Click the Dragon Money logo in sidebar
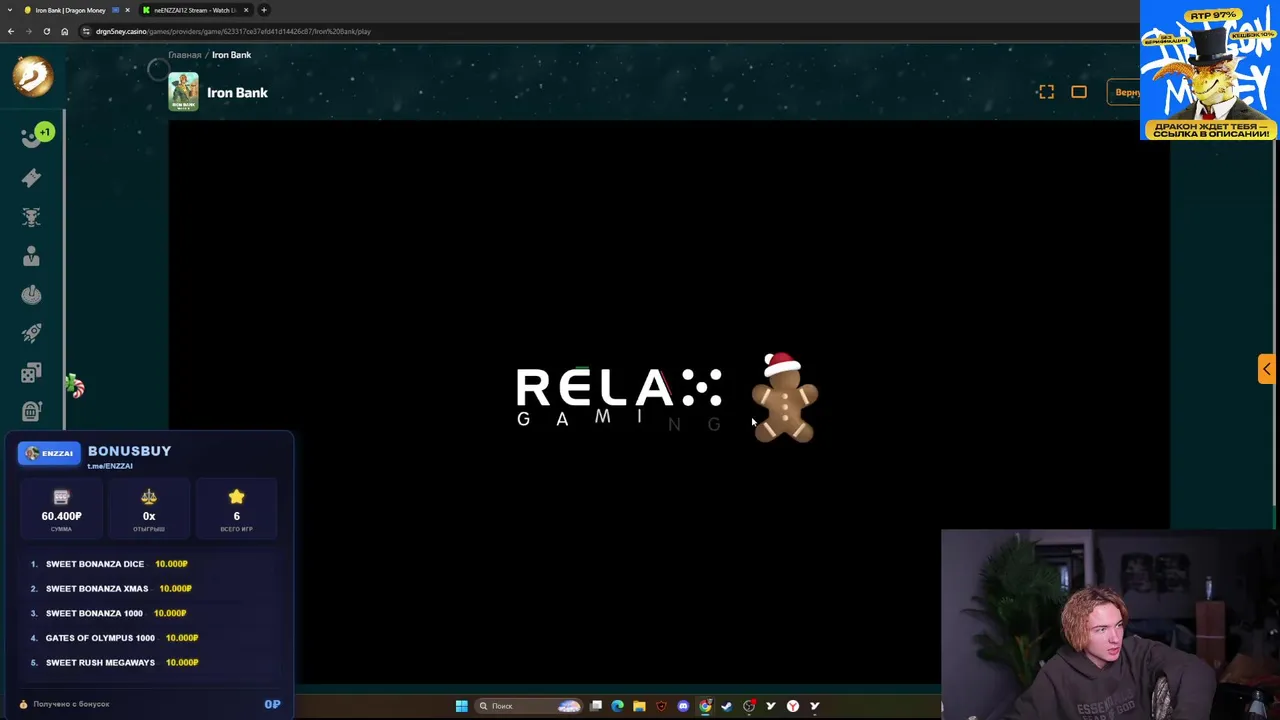The height and width of the screenshot is (720, 1280). click(32, 76)
